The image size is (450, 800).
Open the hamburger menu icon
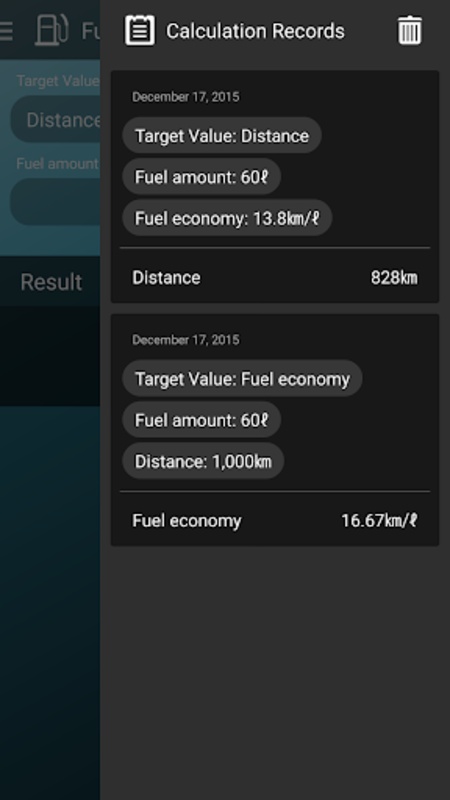pyautogui.click(x=6, y=31)
